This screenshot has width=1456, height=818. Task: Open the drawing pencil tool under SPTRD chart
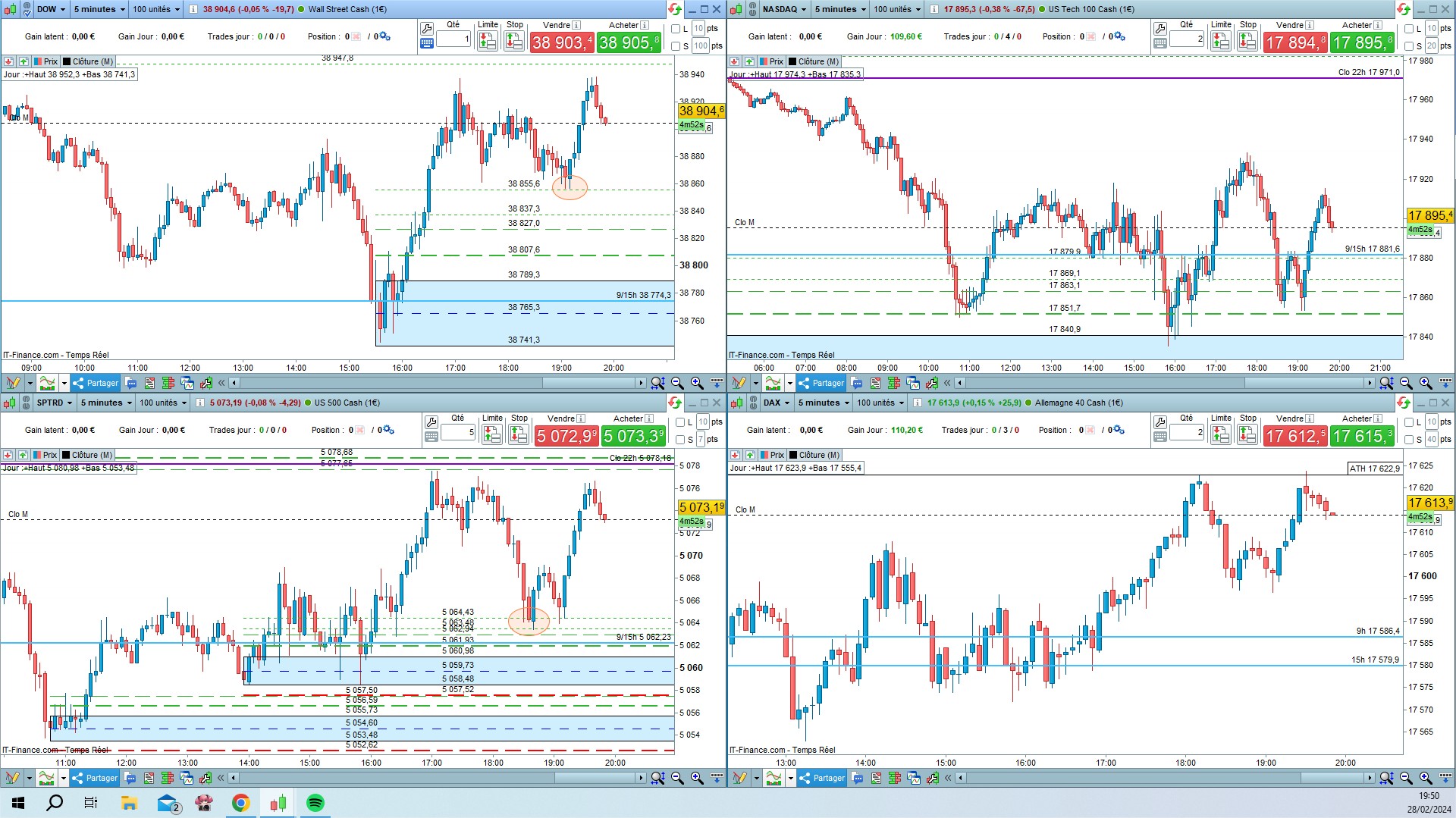coord(12,778)
